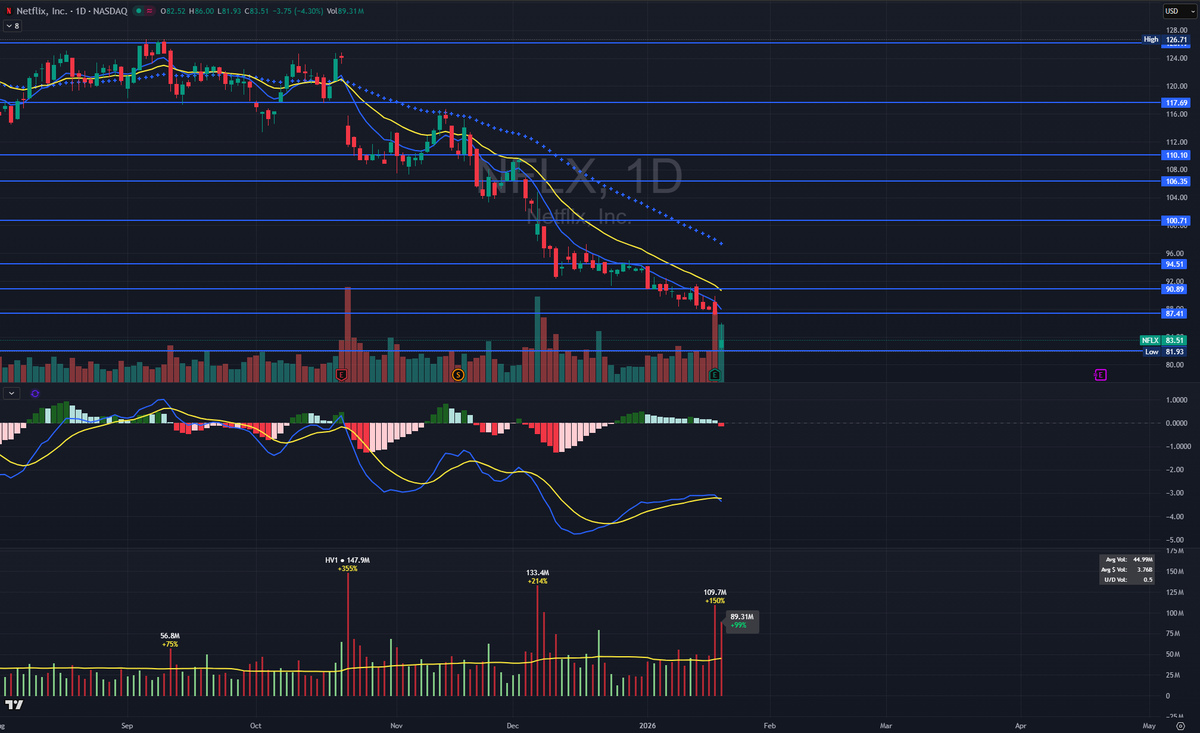Click the 133.4M +214% volume label

[537, 576]
